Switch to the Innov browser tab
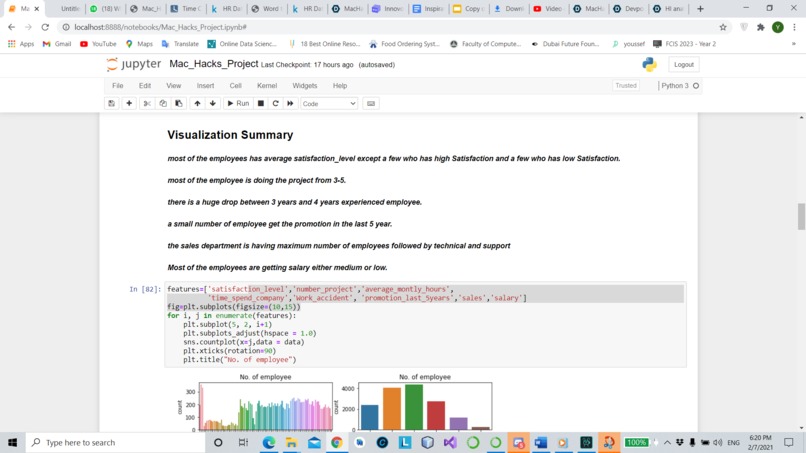This screenshot has height=453, width=806. [x=387, y=9]
